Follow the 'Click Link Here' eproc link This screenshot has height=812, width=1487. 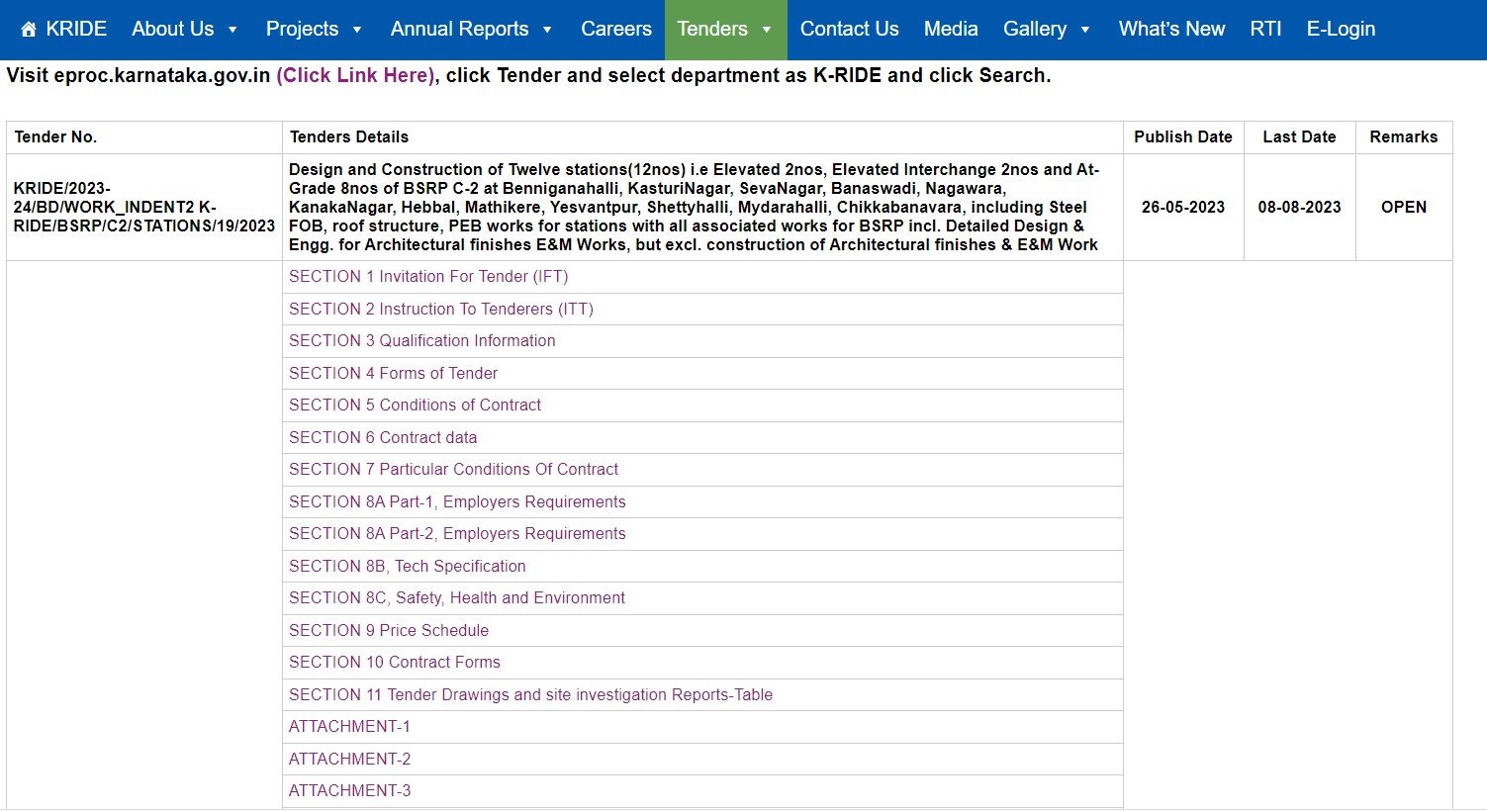pyautogui.click(x=355, y=75)
